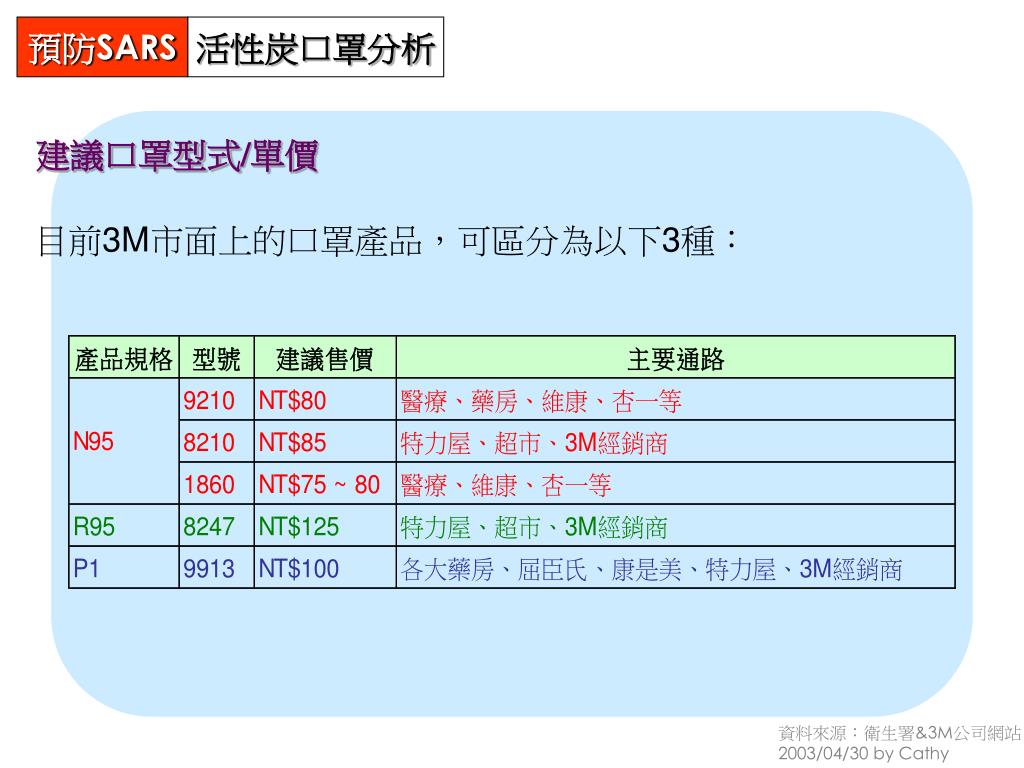Click channel text '各大藥房、屈臣氏、康是美'

point(541,569)
